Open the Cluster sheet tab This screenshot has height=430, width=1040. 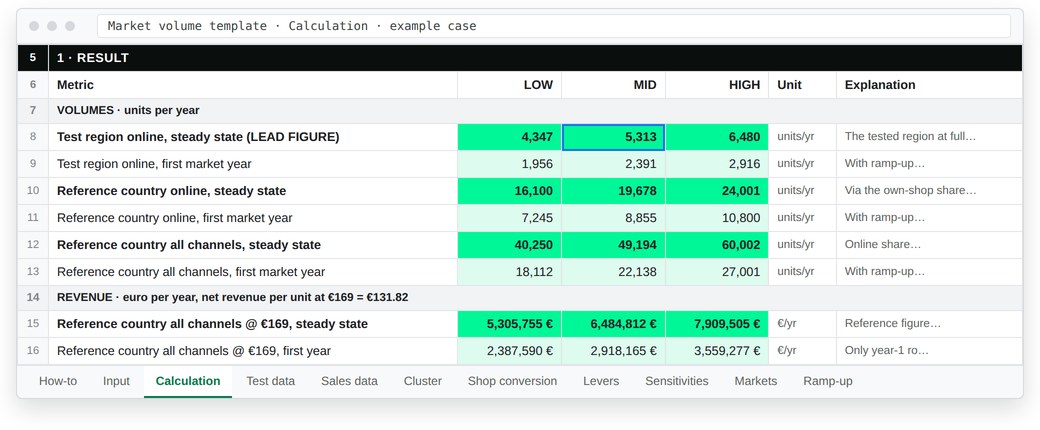422,381
